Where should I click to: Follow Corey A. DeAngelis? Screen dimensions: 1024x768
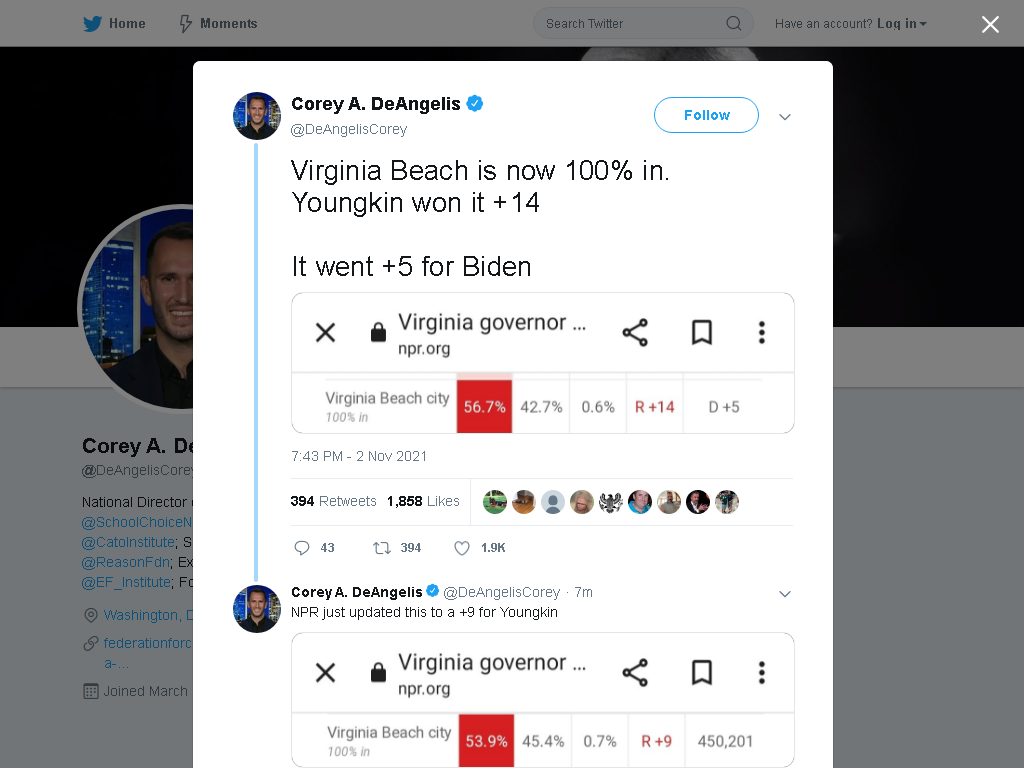(706, 115)
